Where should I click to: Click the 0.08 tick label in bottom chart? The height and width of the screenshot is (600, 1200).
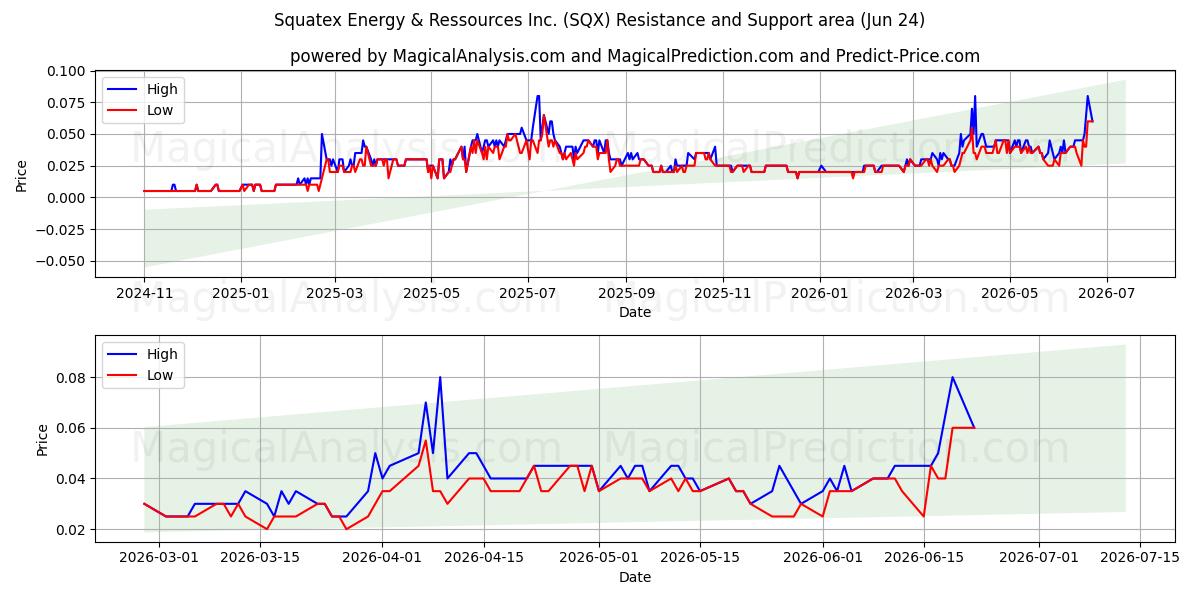click(70, 378)
